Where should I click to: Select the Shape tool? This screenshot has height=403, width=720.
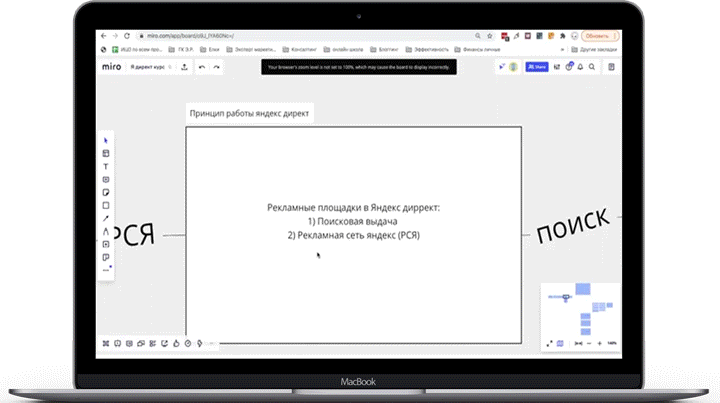tap(106, 206)
